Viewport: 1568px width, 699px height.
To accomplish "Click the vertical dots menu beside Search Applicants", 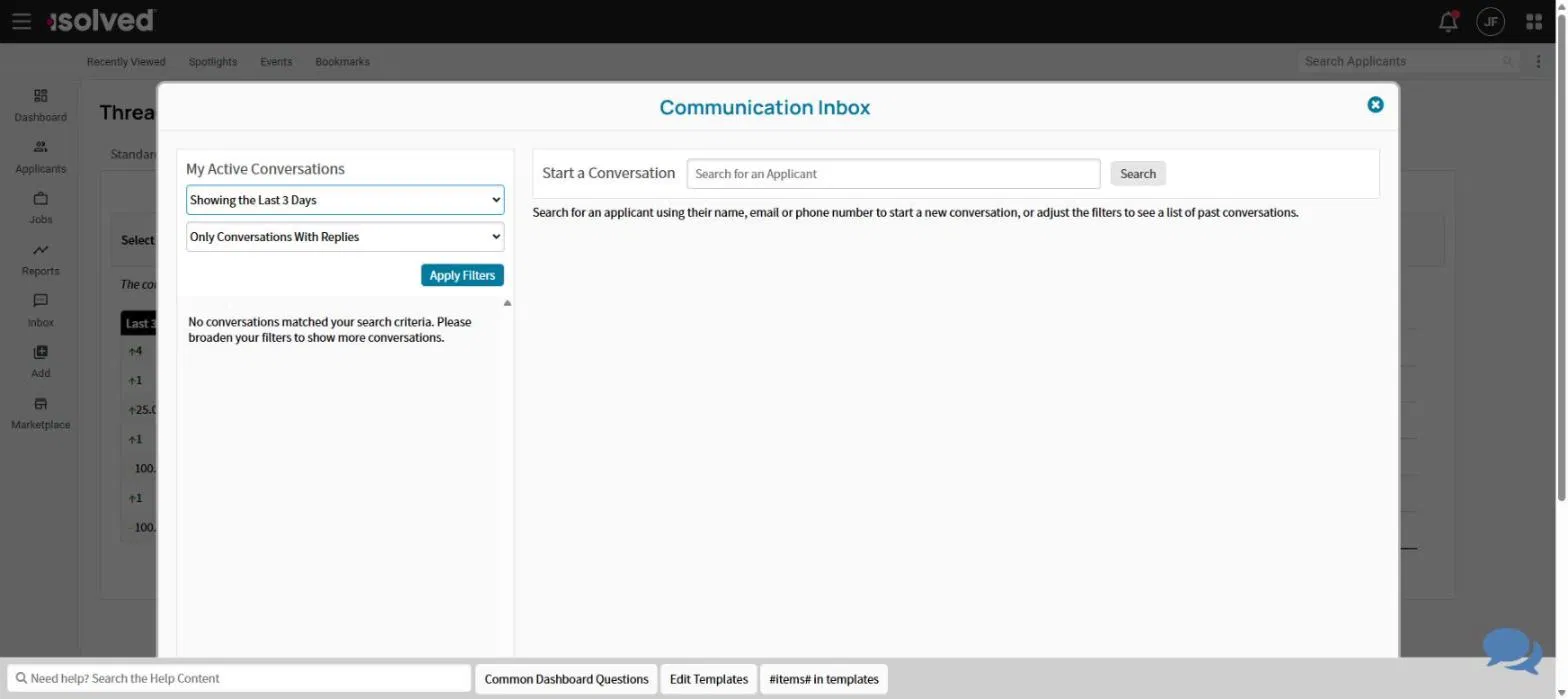I will pyautogui.click(x=1538, y=61).
